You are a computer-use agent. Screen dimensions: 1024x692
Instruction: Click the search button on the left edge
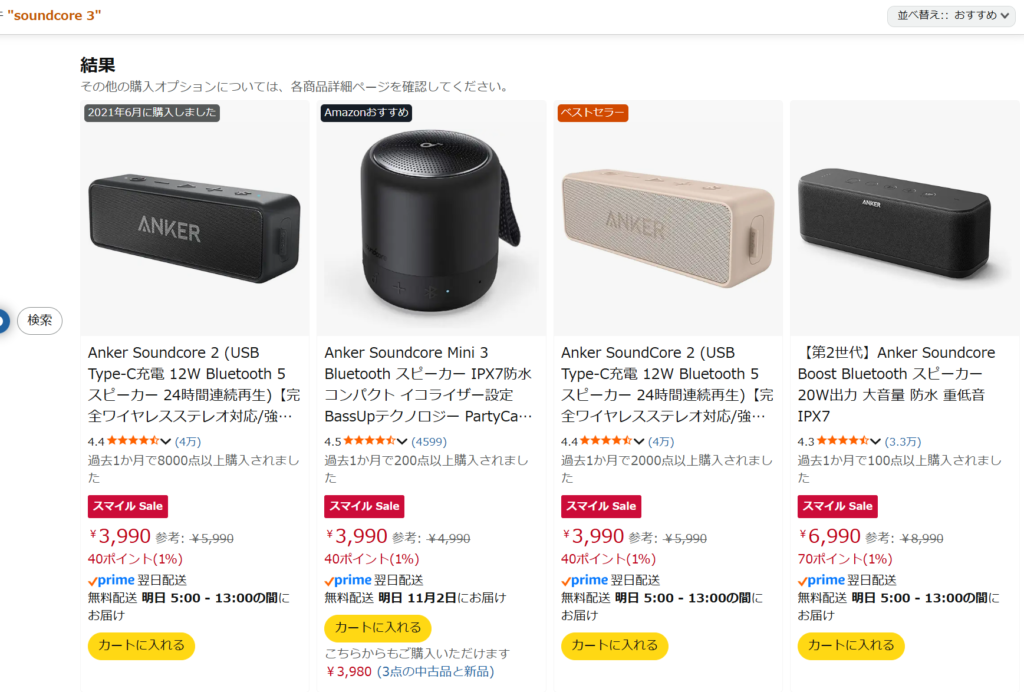coord(40,320)
